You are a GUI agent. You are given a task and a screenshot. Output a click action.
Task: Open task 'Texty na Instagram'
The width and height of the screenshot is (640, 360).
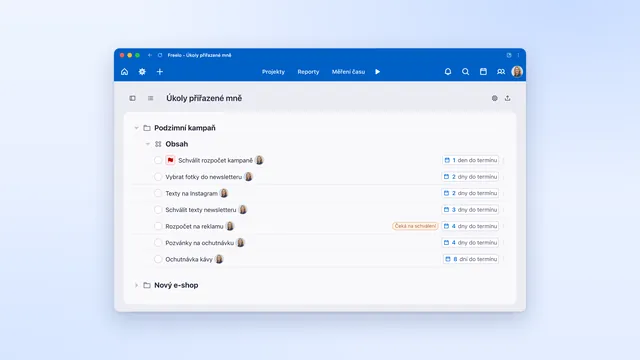(x=191, y=193)
